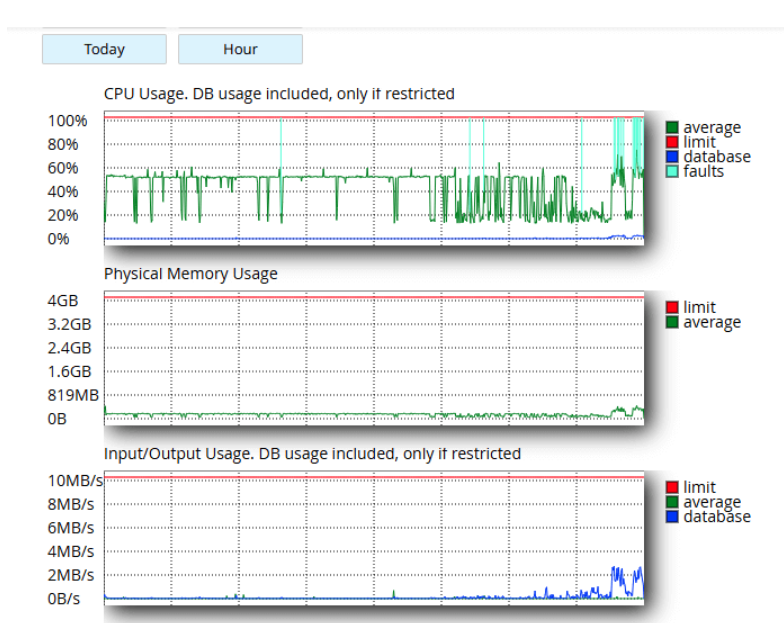Click 'limit' label in Memory legend

(x=700, y=307)
